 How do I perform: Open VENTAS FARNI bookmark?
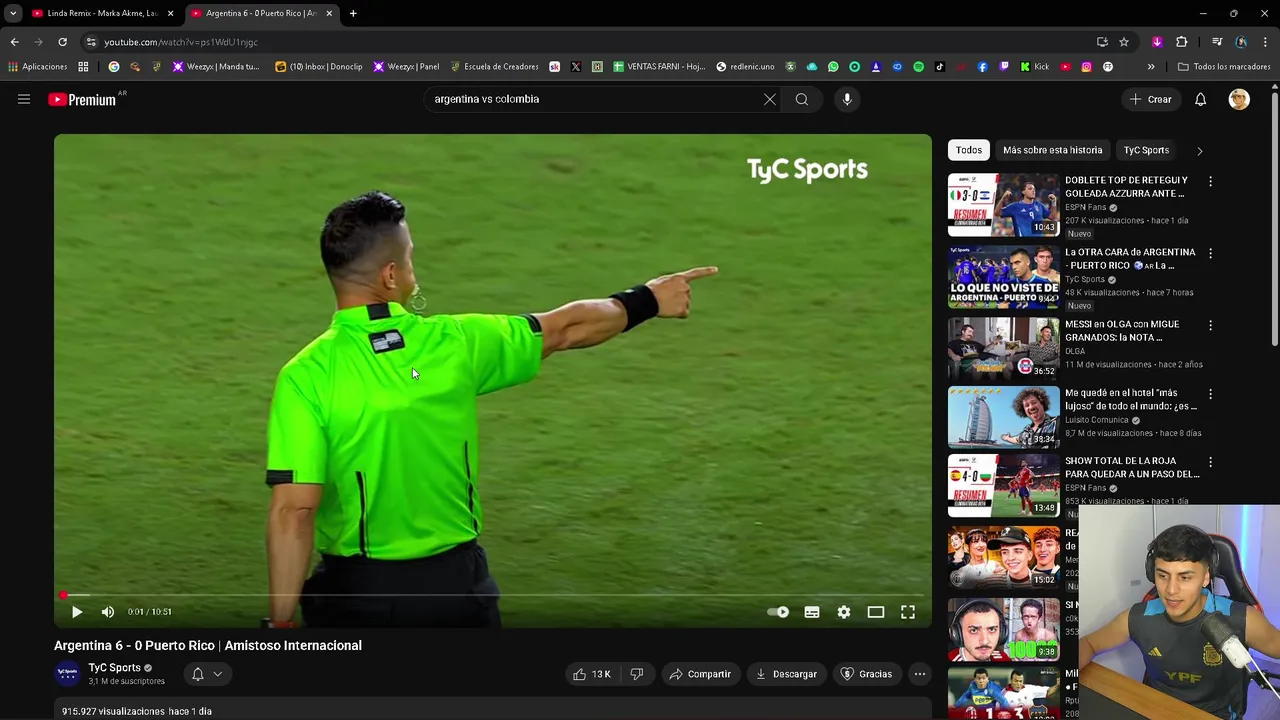(x=659, y=67)
